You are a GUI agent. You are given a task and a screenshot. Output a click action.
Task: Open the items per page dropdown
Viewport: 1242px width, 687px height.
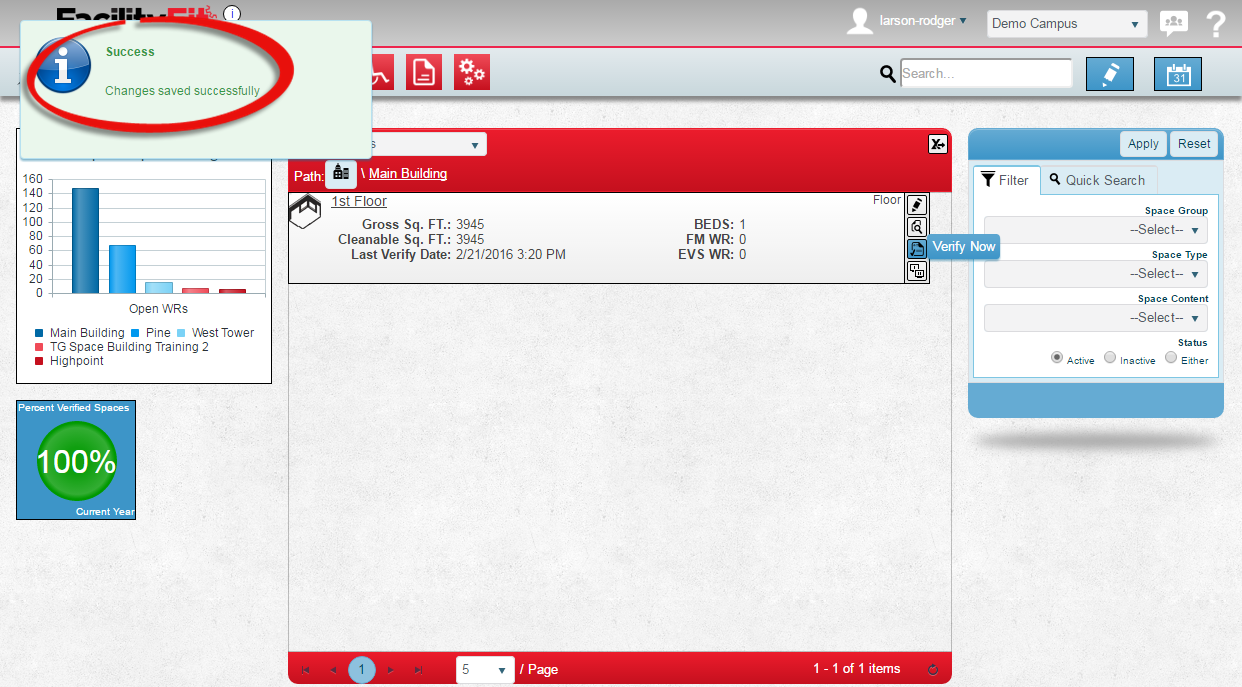(x=485, y=669)
